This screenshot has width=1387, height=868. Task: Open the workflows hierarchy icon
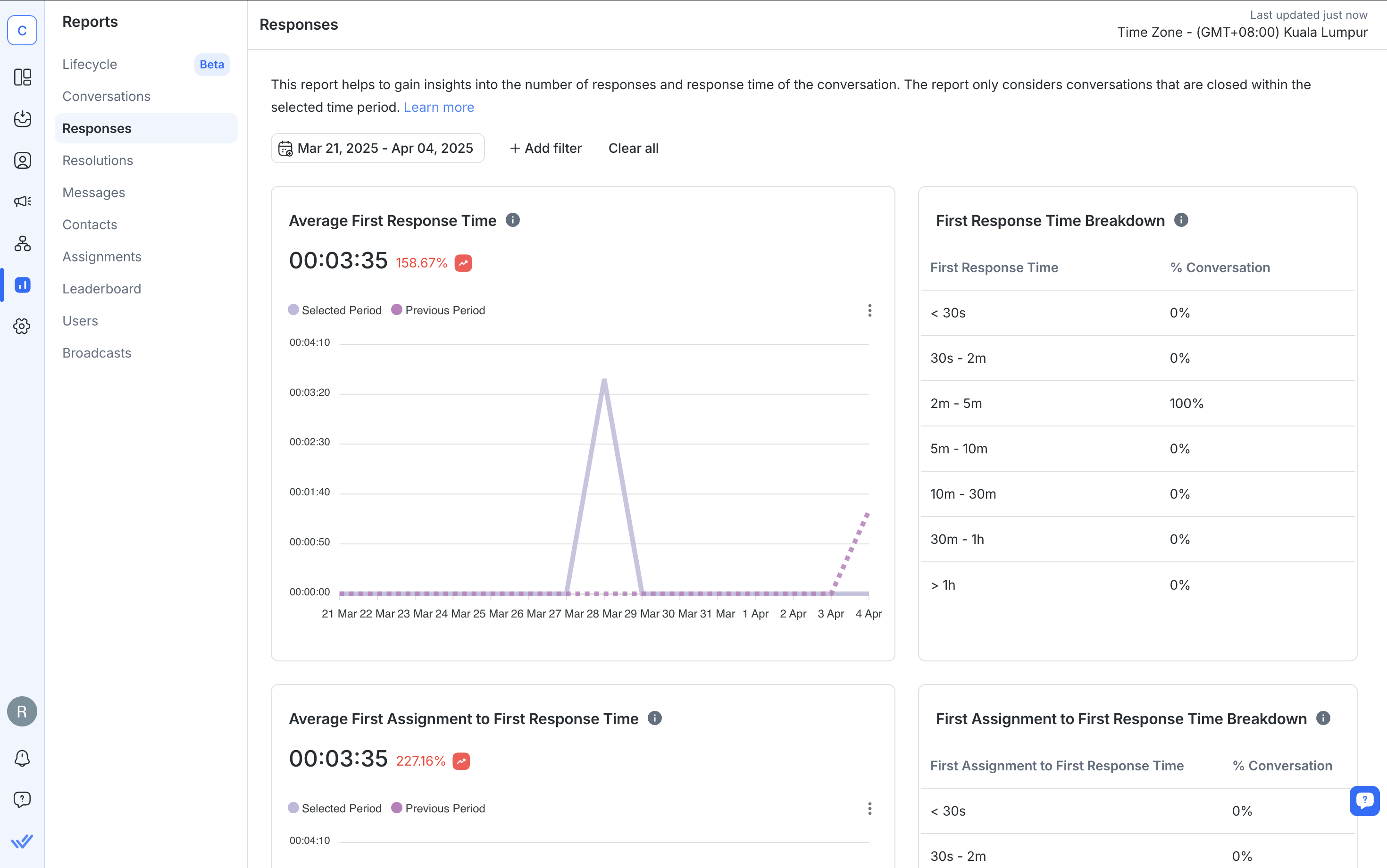(22, 243)
